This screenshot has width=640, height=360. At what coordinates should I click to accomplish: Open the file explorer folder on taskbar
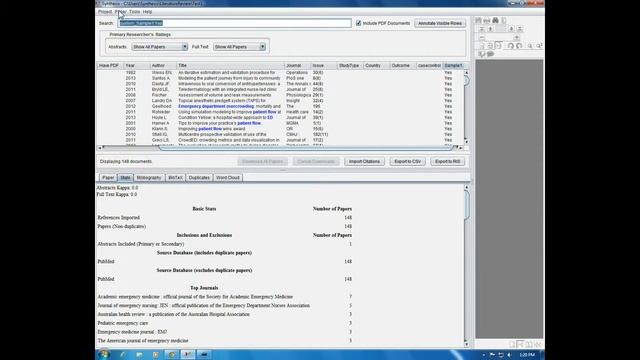pos(139,355)
